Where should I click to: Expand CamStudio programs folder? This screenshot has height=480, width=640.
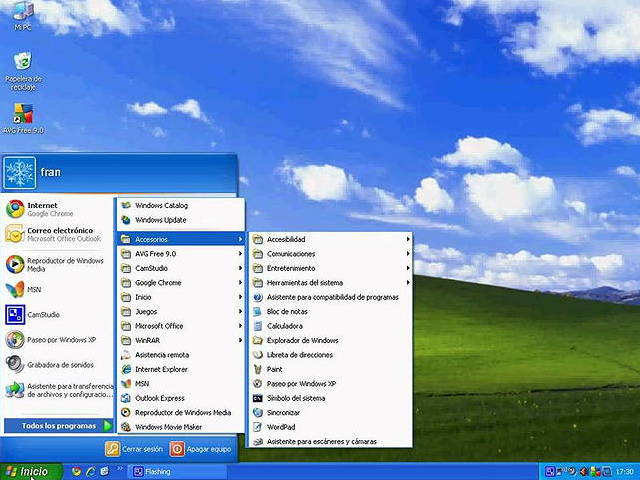(x=181, y=268)
